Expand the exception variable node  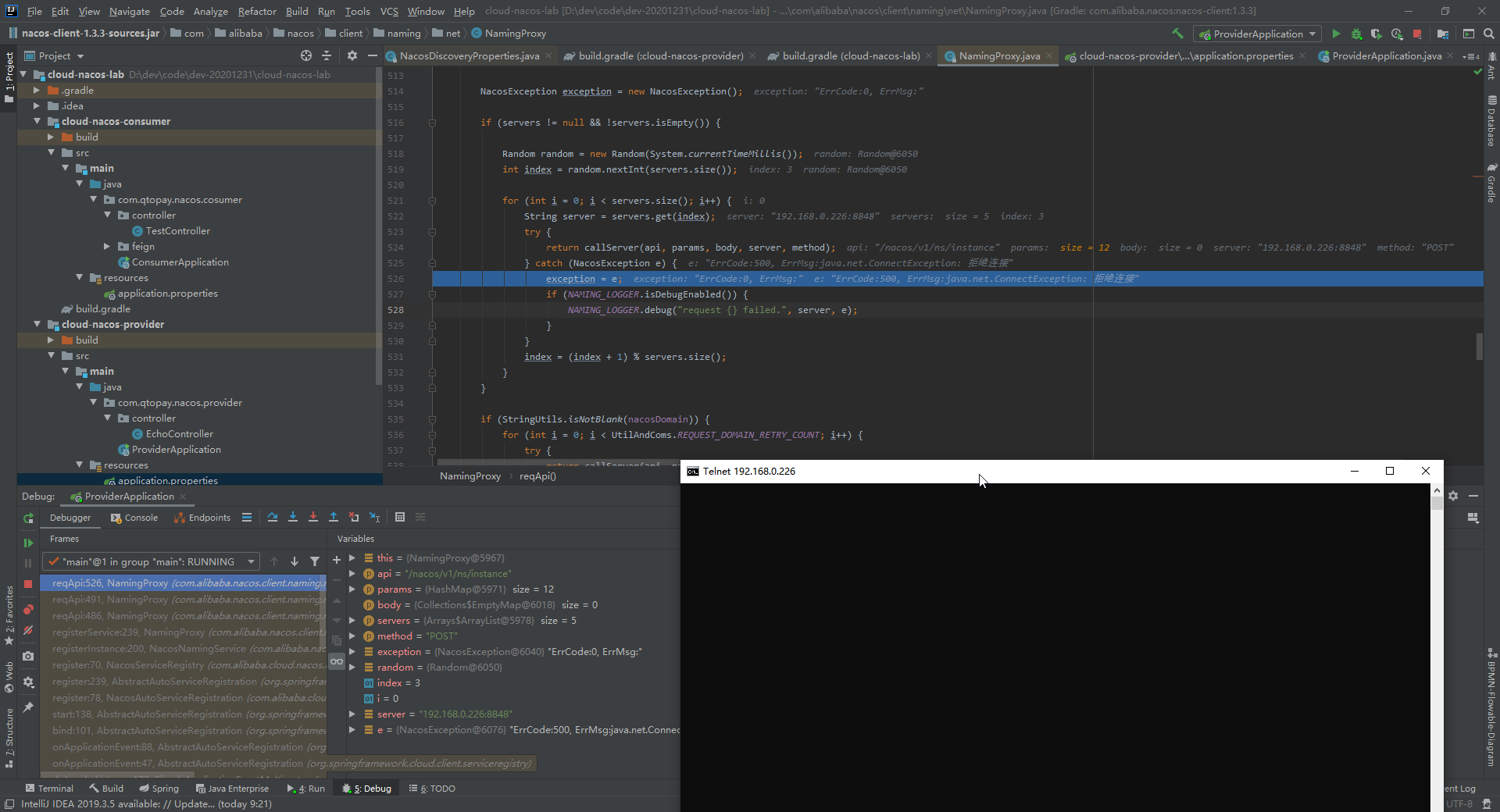[x=352, y=651]
